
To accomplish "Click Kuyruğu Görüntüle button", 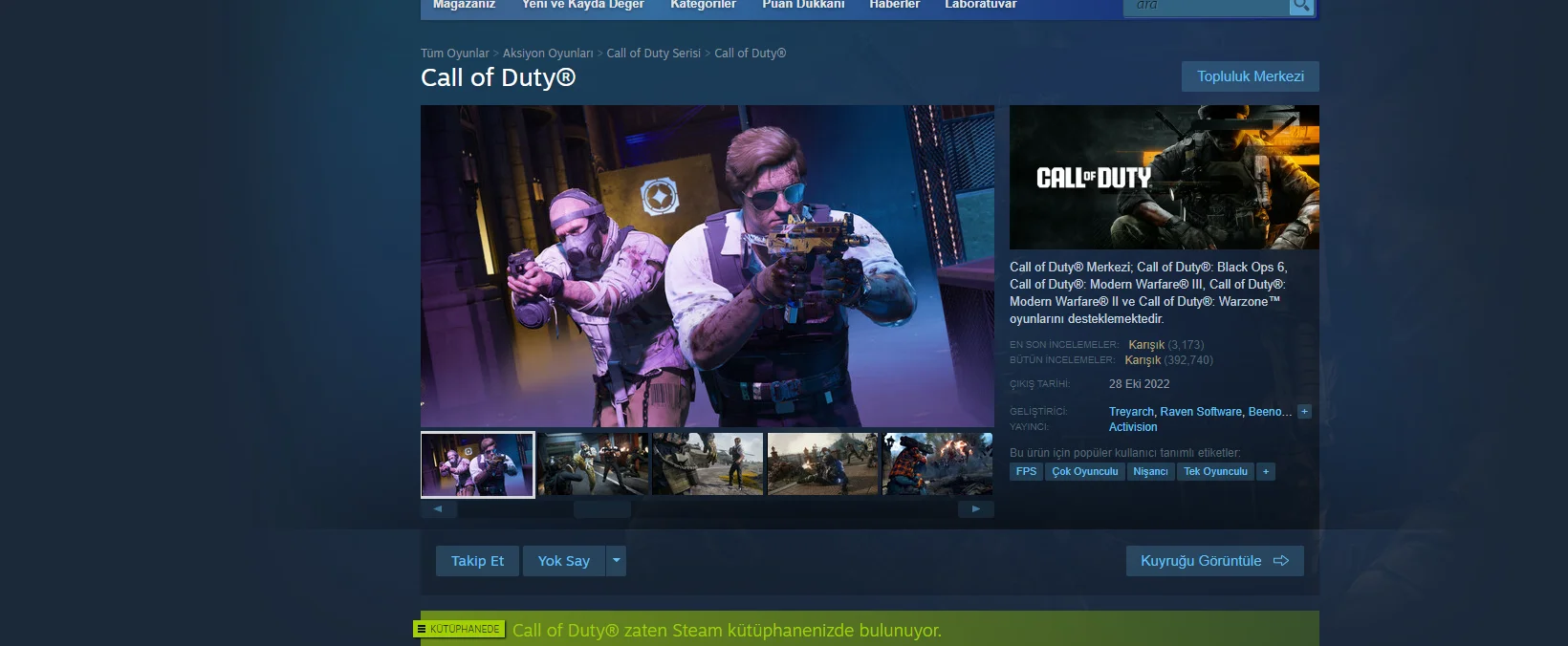I will pyautogui.click(x=1214, y=561).
